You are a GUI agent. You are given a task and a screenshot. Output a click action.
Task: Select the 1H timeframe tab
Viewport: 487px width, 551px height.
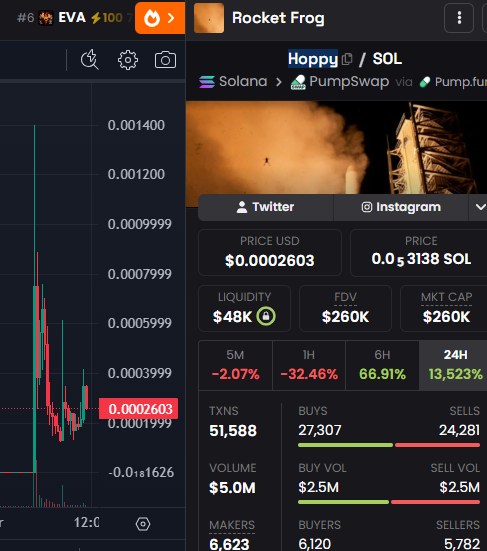point(309,365)
